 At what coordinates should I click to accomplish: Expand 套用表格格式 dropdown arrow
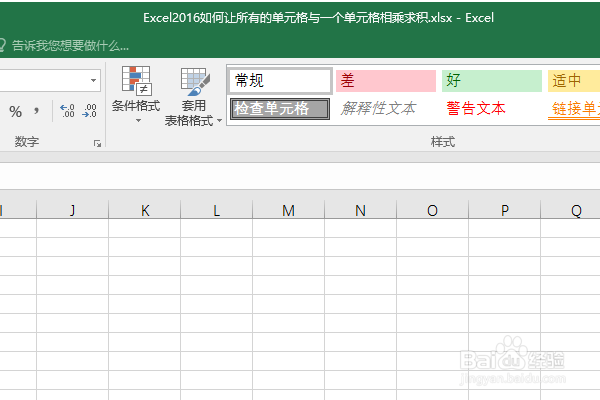(219, 121)
